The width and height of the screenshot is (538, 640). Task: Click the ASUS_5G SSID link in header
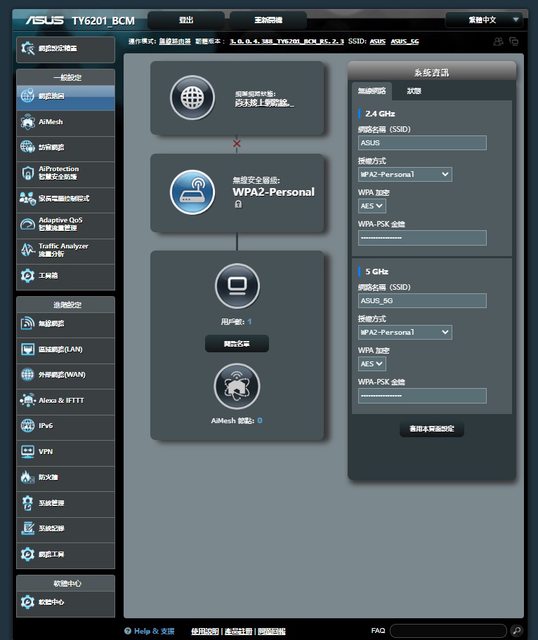pos(405,41)
